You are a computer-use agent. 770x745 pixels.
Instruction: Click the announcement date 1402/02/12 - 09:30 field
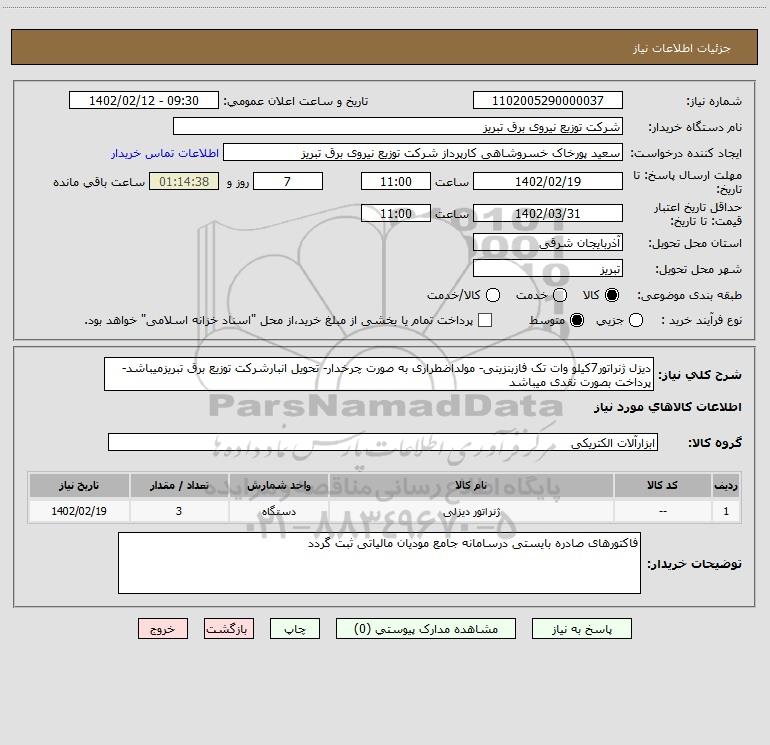(144, 100)
